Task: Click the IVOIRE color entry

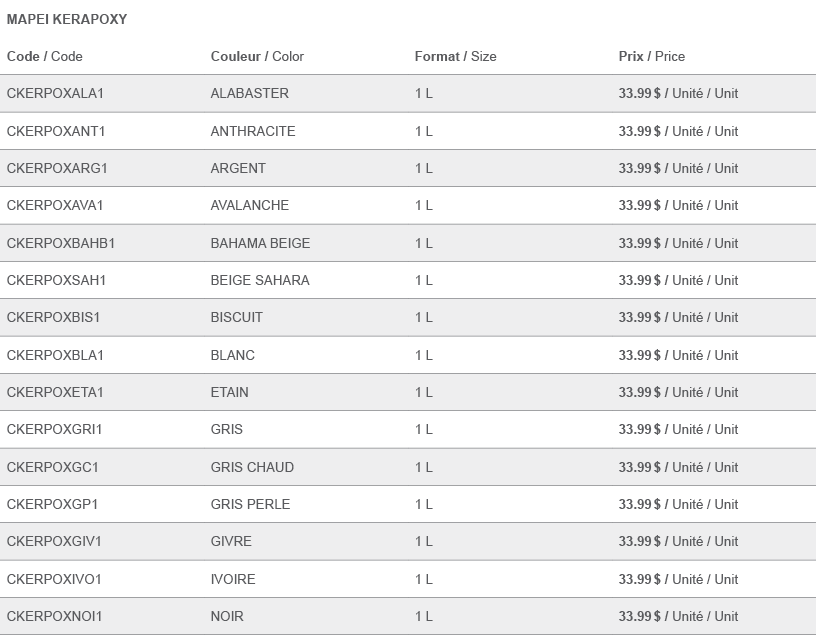Action: (233, 579)
